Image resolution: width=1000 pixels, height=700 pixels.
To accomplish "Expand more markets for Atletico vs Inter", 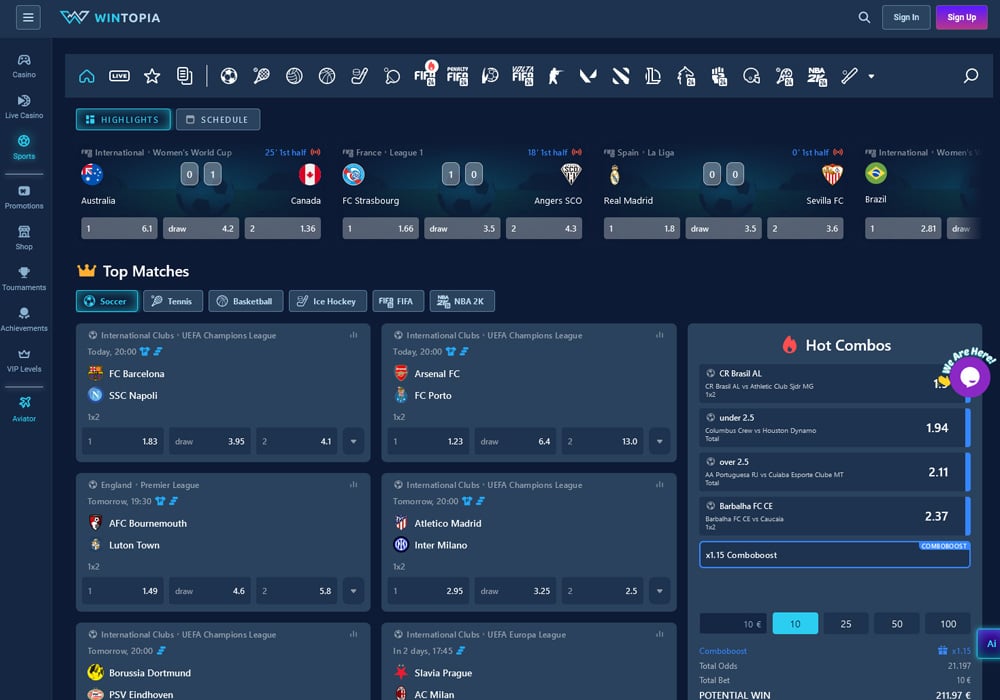I will click(x=659, y=591).
